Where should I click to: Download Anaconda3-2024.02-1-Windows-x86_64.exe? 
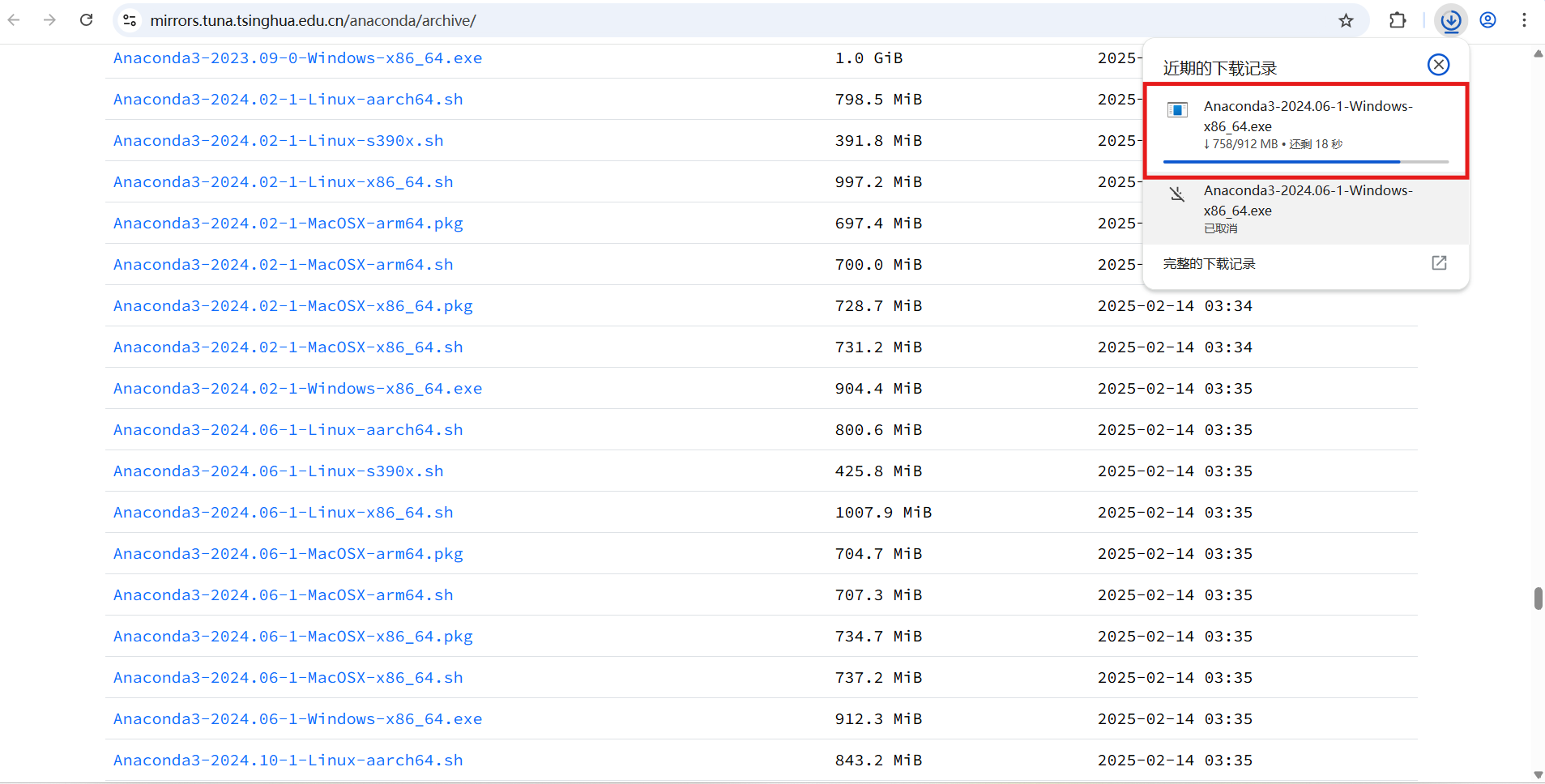(x=297, y=389)
